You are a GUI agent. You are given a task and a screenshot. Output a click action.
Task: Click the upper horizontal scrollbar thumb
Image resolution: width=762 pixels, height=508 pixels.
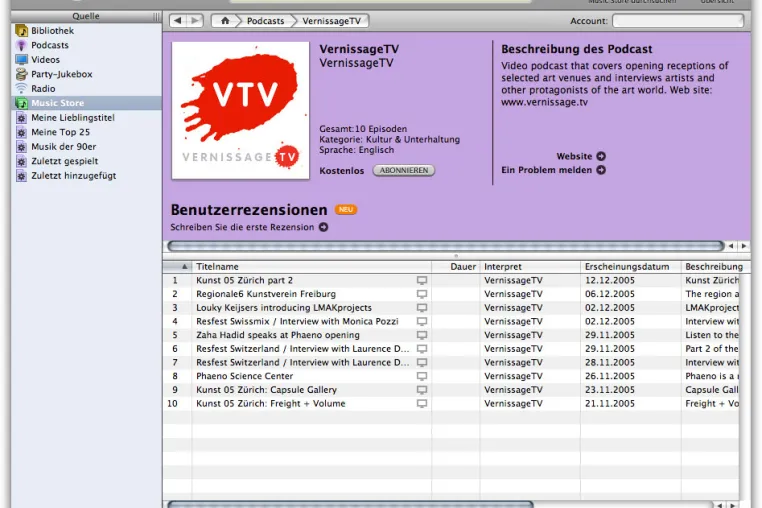(x=446, y=246)
